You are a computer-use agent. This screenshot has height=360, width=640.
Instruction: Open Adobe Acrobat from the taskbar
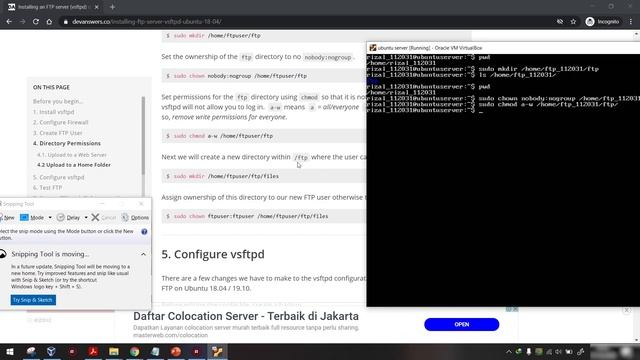click(x=93, y=351)
